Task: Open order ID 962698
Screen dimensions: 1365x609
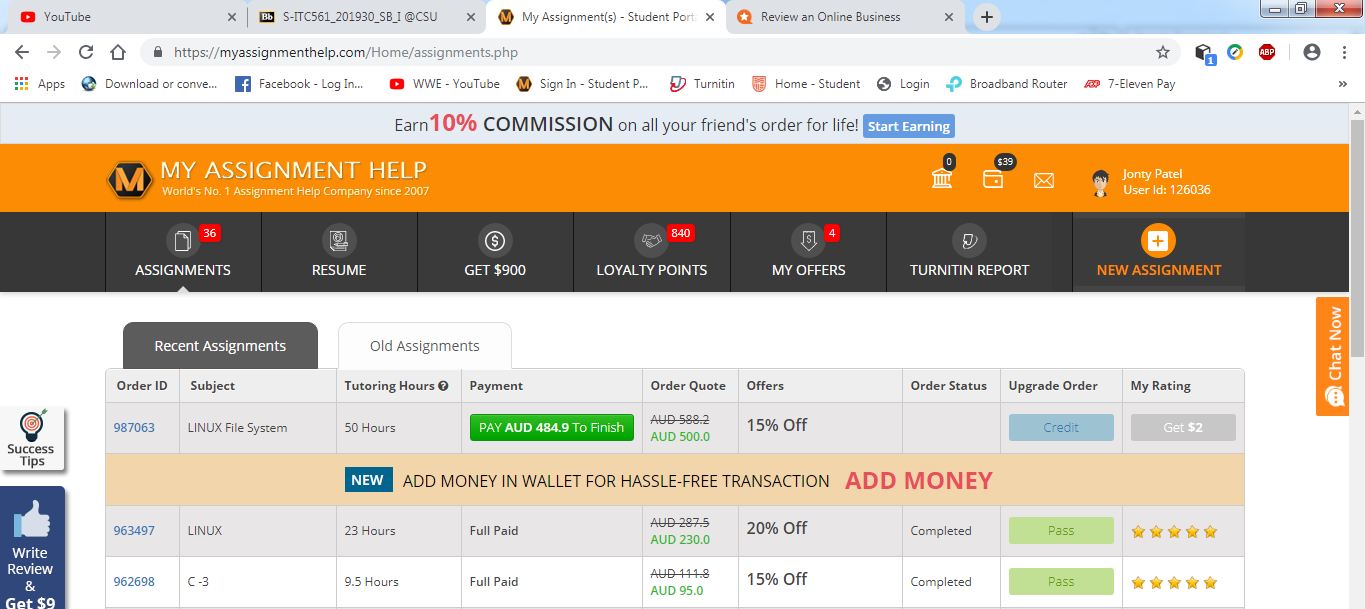Action: [x=134, y=581]
